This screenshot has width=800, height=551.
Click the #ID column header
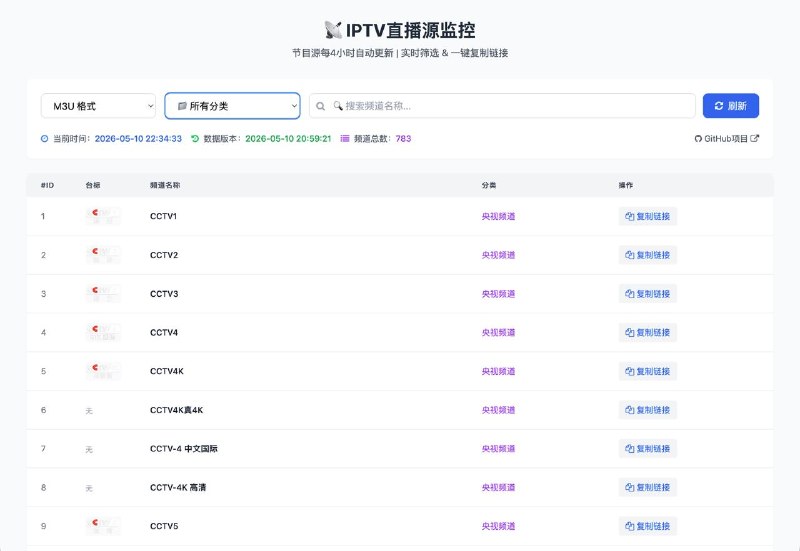pyautogui.click(x=47, y=185)
